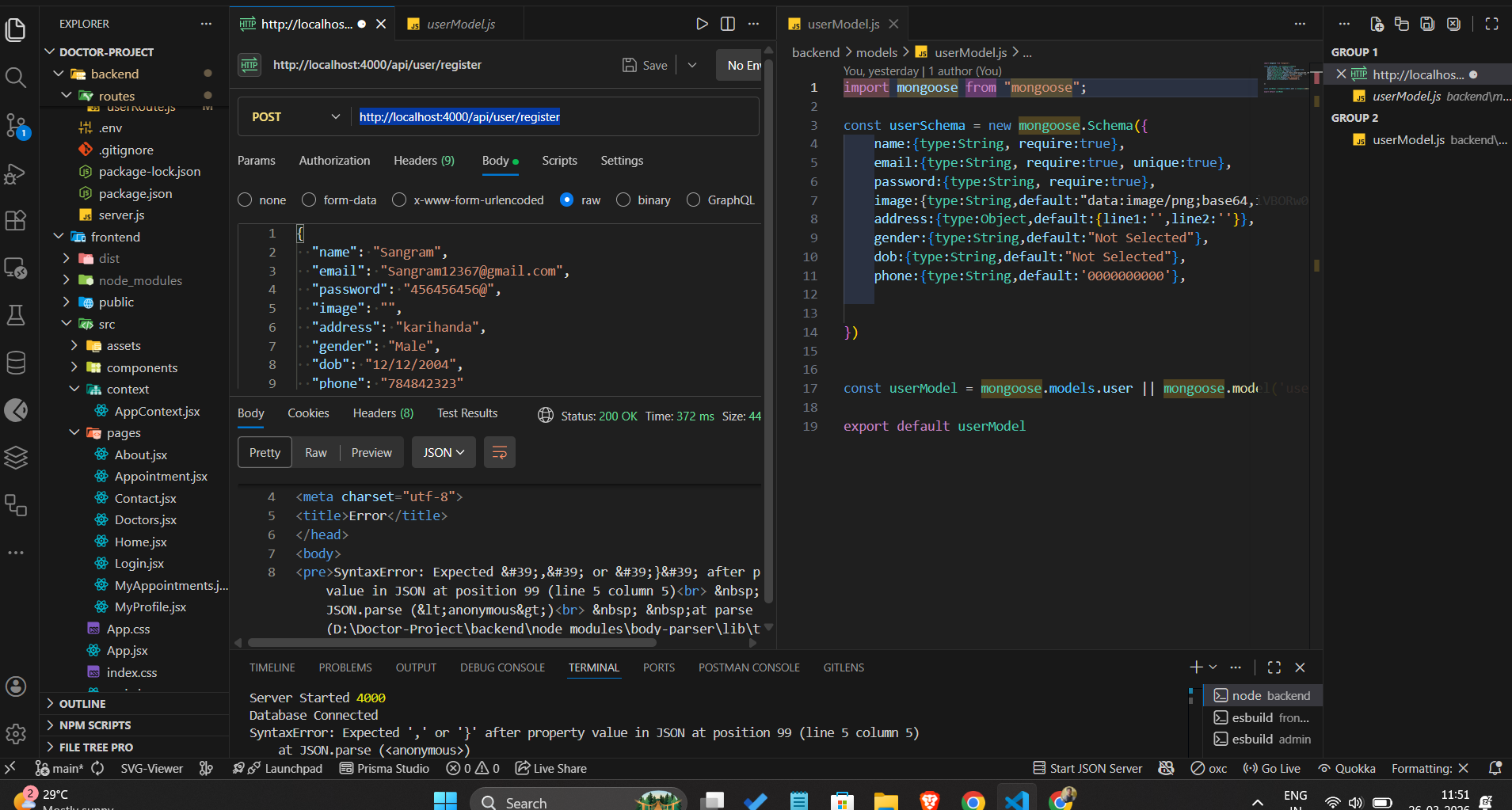1512x810 pixels.
Task: Switch to the Headers (9) request tab
Action: click(423, 161)
